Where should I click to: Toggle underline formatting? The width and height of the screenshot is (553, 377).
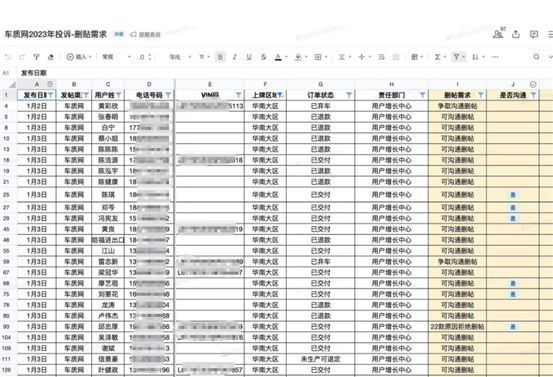249,57
